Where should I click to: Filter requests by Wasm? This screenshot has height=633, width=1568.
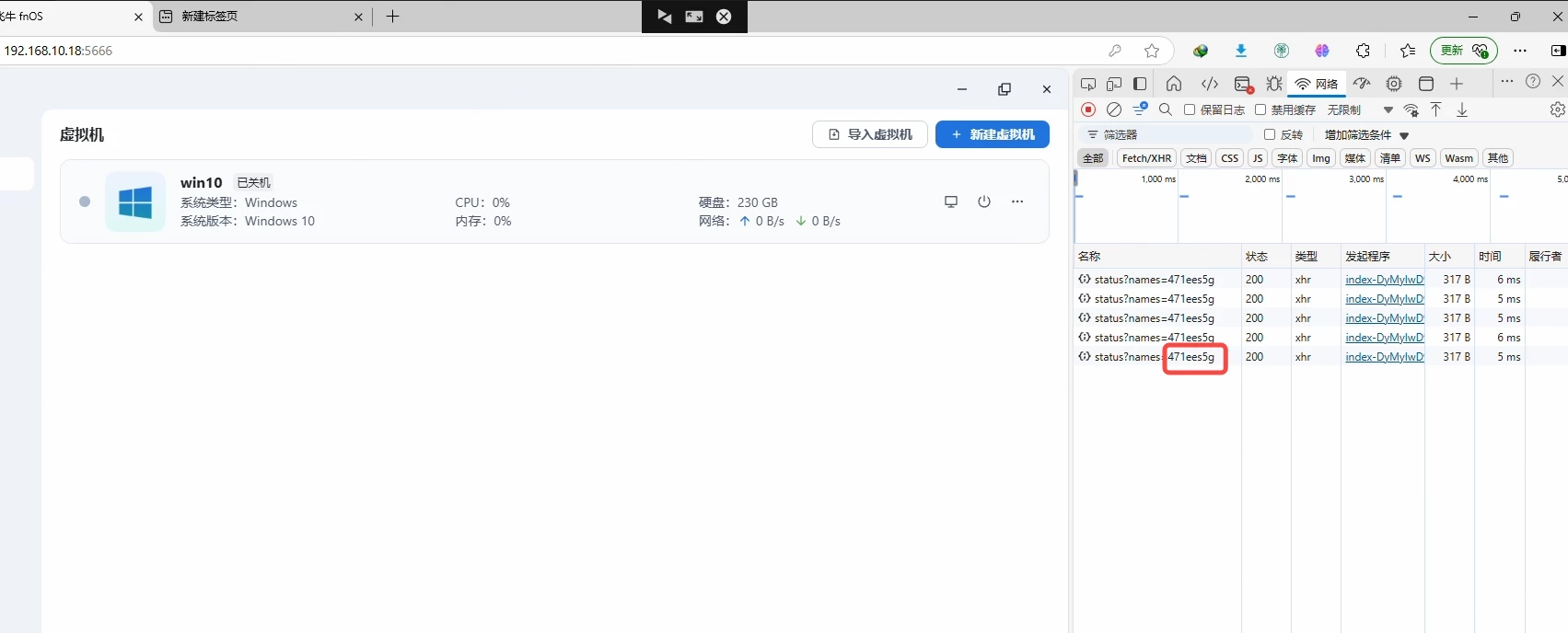tap(1459, 158)
